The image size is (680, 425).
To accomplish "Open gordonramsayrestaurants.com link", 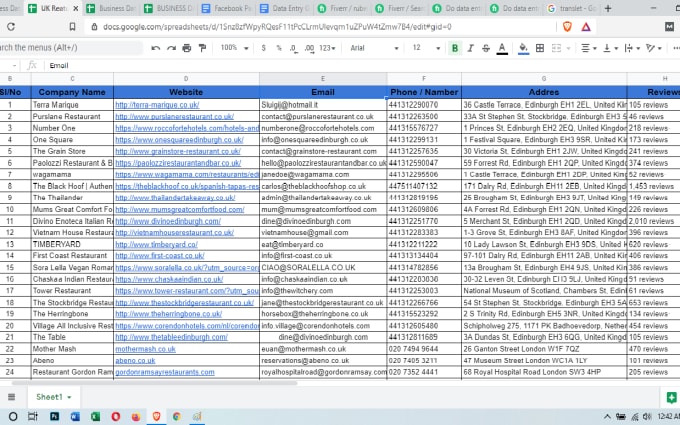I will (165, 372).
